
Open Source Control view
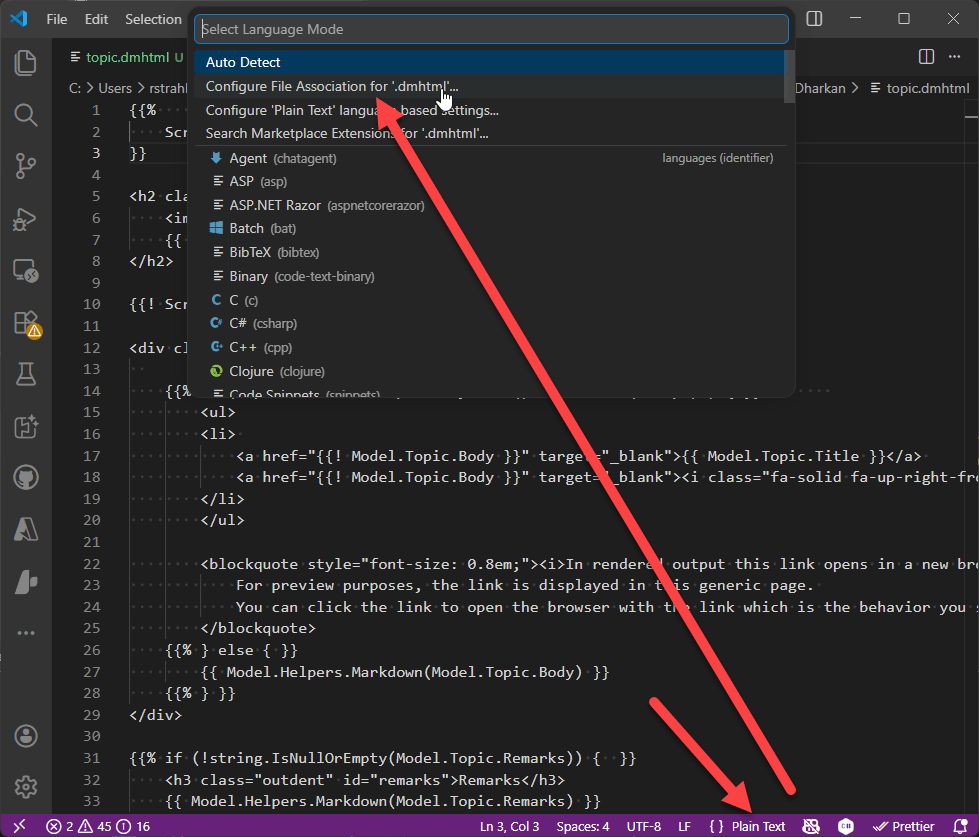pyautogui.click(x=26, y=167)
